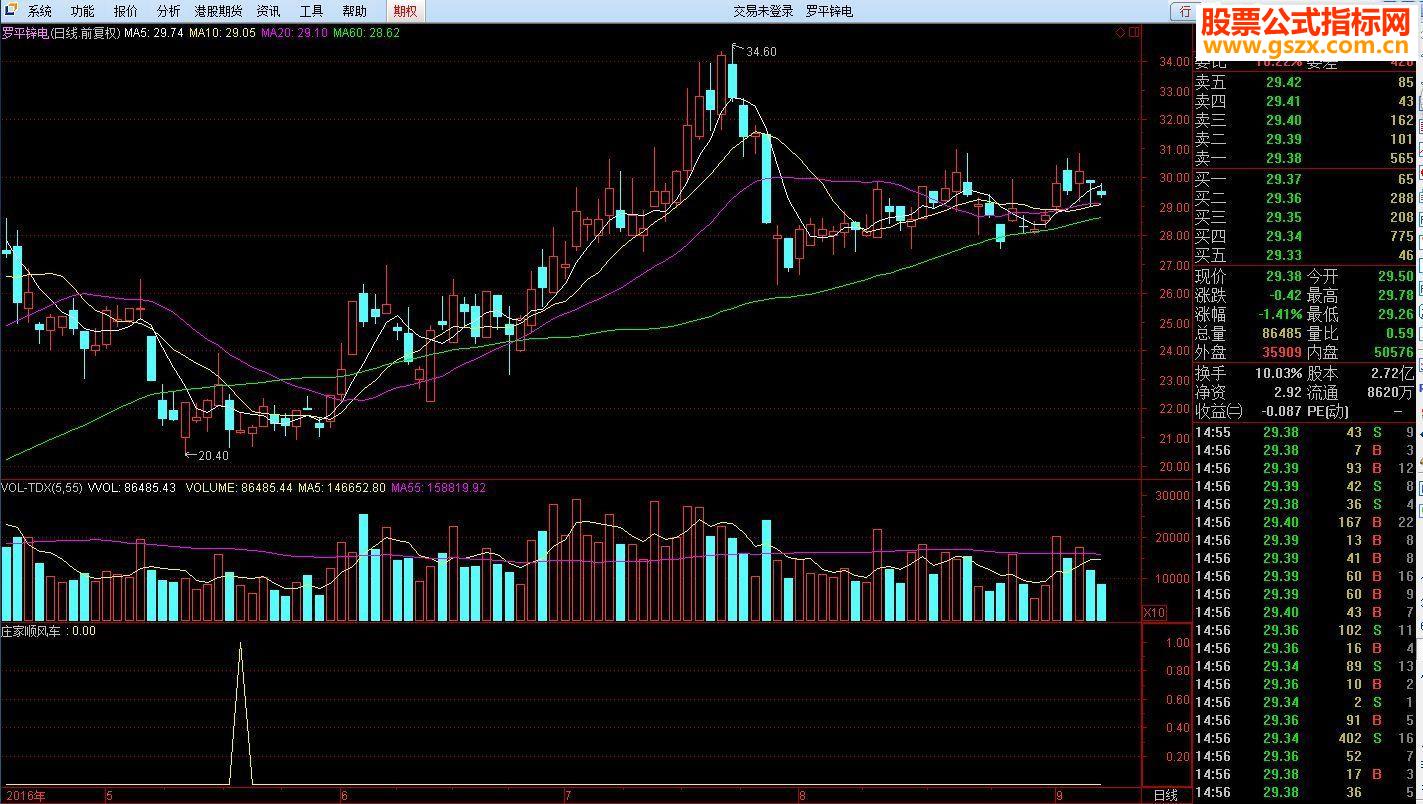Click the 收益(二) -0.087 value
The image size is (1423, 804).
point(1280,411)
